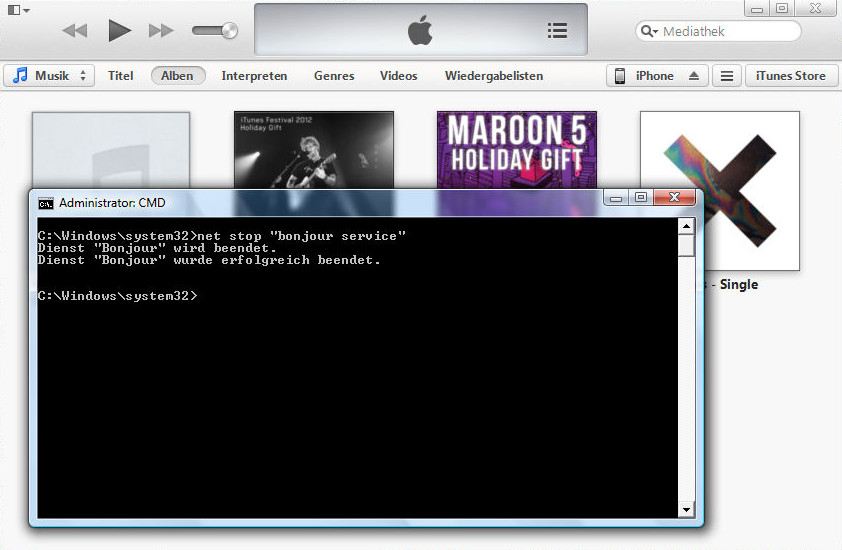Click the CMD scrollbar down arrow
Viewport: 842px width, 550px height.
[686, 510]
